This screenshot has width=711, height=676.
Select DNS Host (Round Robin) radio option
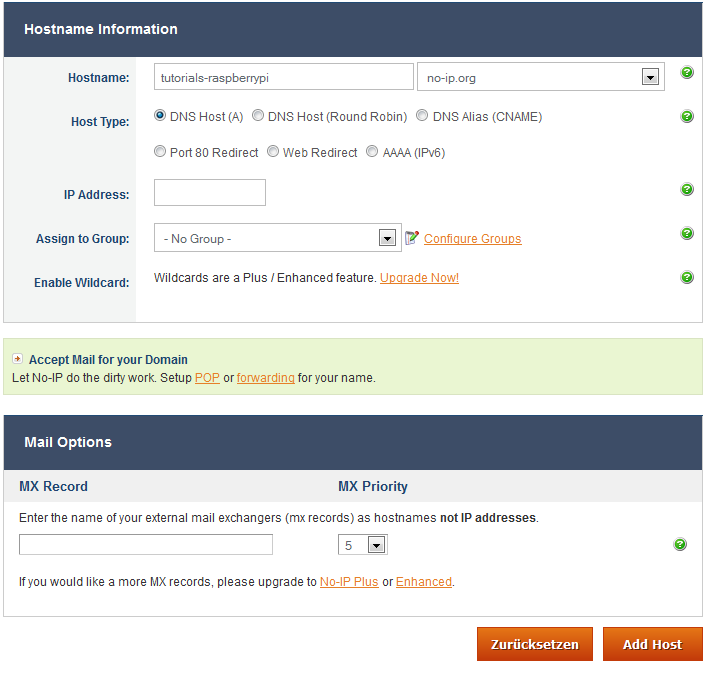(258, 116)
